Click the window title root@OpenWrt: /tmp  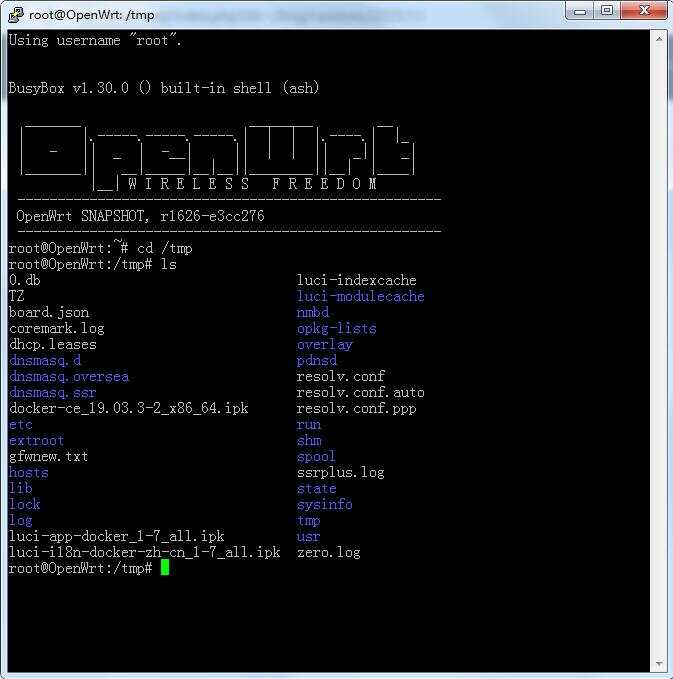point(91,15)
